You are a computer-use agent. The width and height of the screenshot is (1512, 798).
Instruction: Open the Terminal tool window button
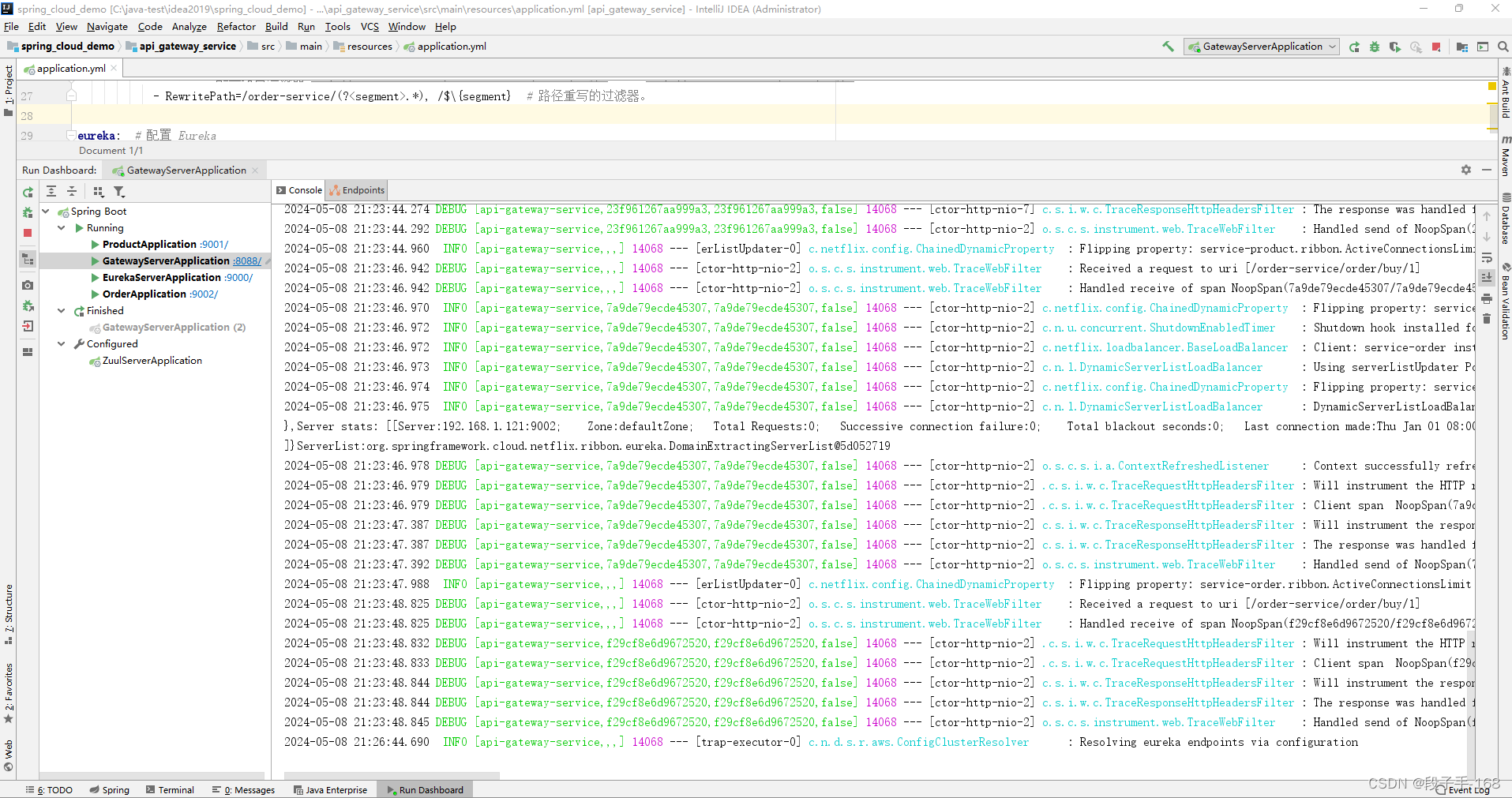click(x=170, y=789)
